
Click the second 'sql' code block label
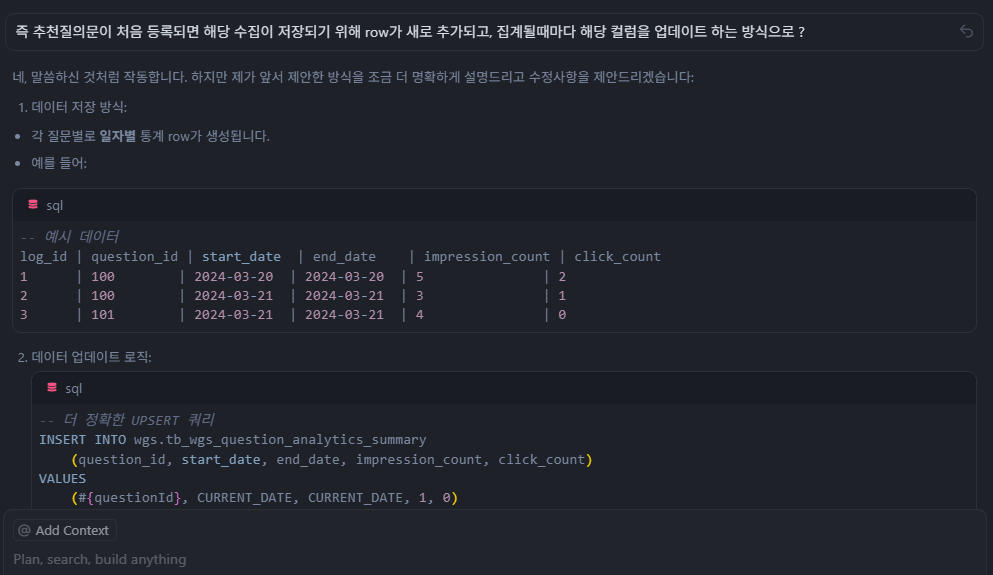74,388
